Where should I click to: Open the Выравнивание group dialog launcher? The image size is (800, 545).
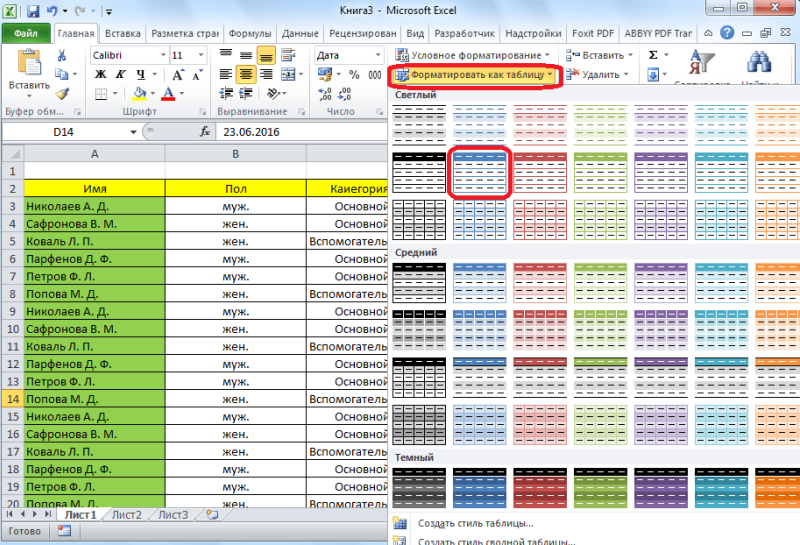pos(302,111)
